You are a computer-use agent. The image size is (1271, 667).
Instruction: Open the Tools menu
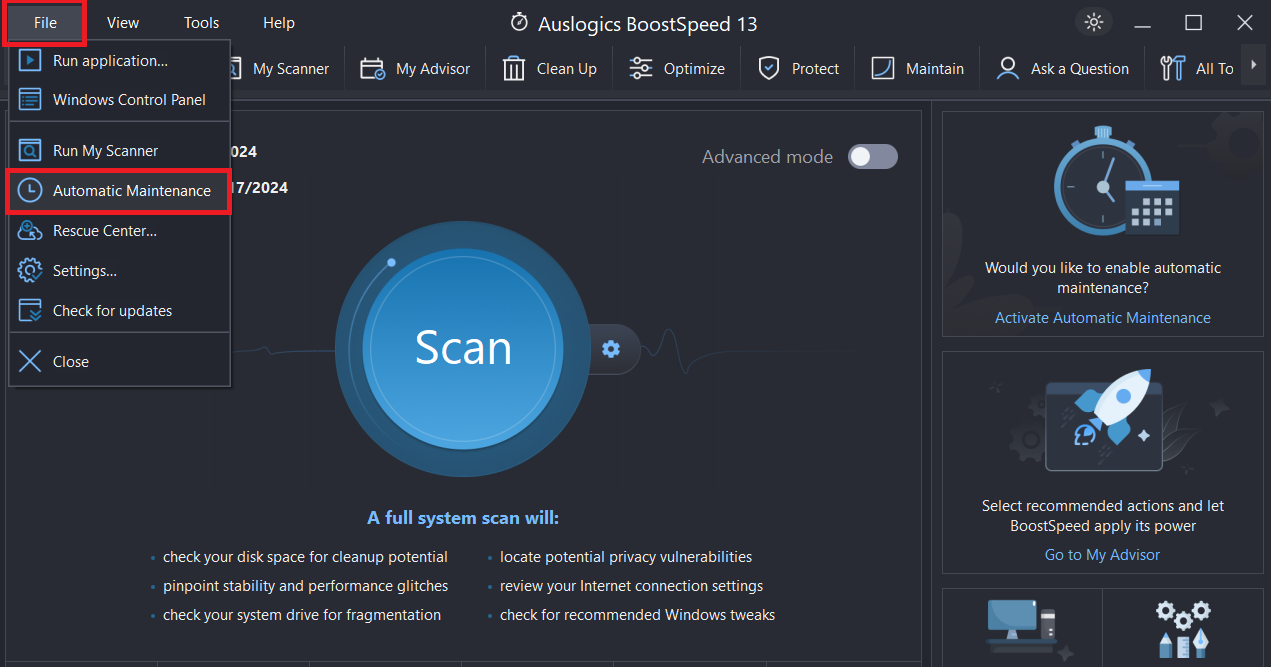[202, 22]
